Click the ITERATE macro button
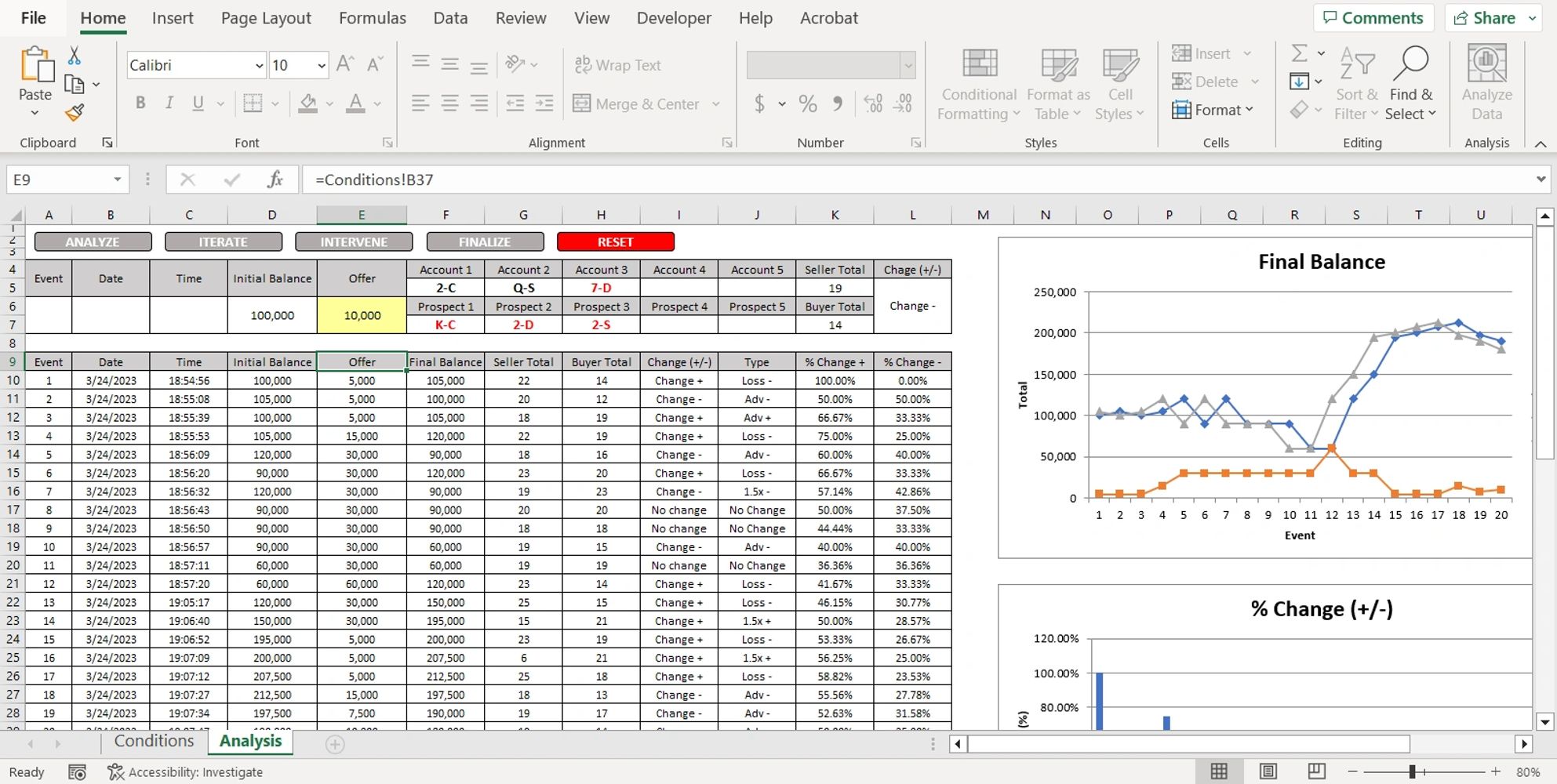Viewport: 1557px width, 784px height. point(224,242)
